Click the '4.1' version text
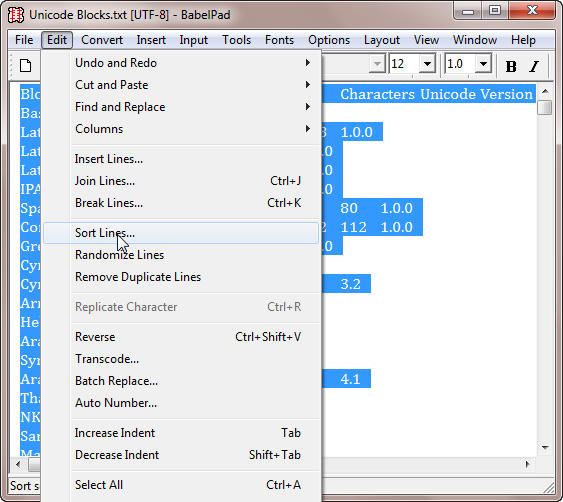The height and width of the screenshot is (502, 563). [x=350, y=379]
